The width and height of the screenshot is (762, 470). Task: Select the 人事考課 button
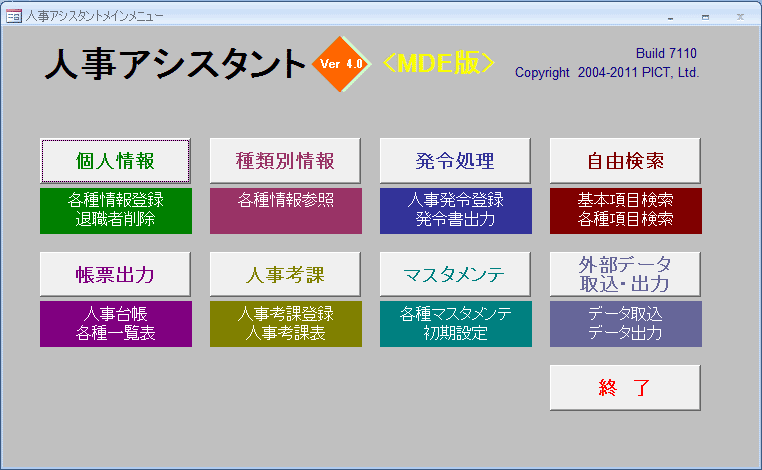click(x=285, y=274)
